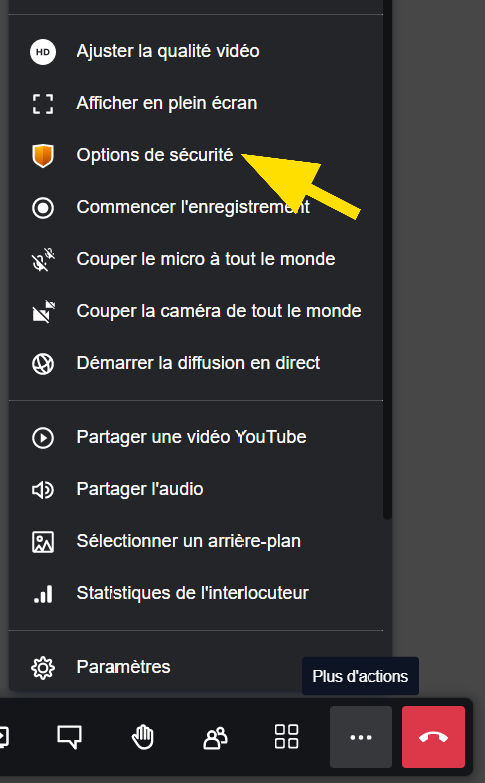Image resolution: width=485 pixels, height=783 pixels.
Task: Click the orange security shield icon
Action: 43,156
